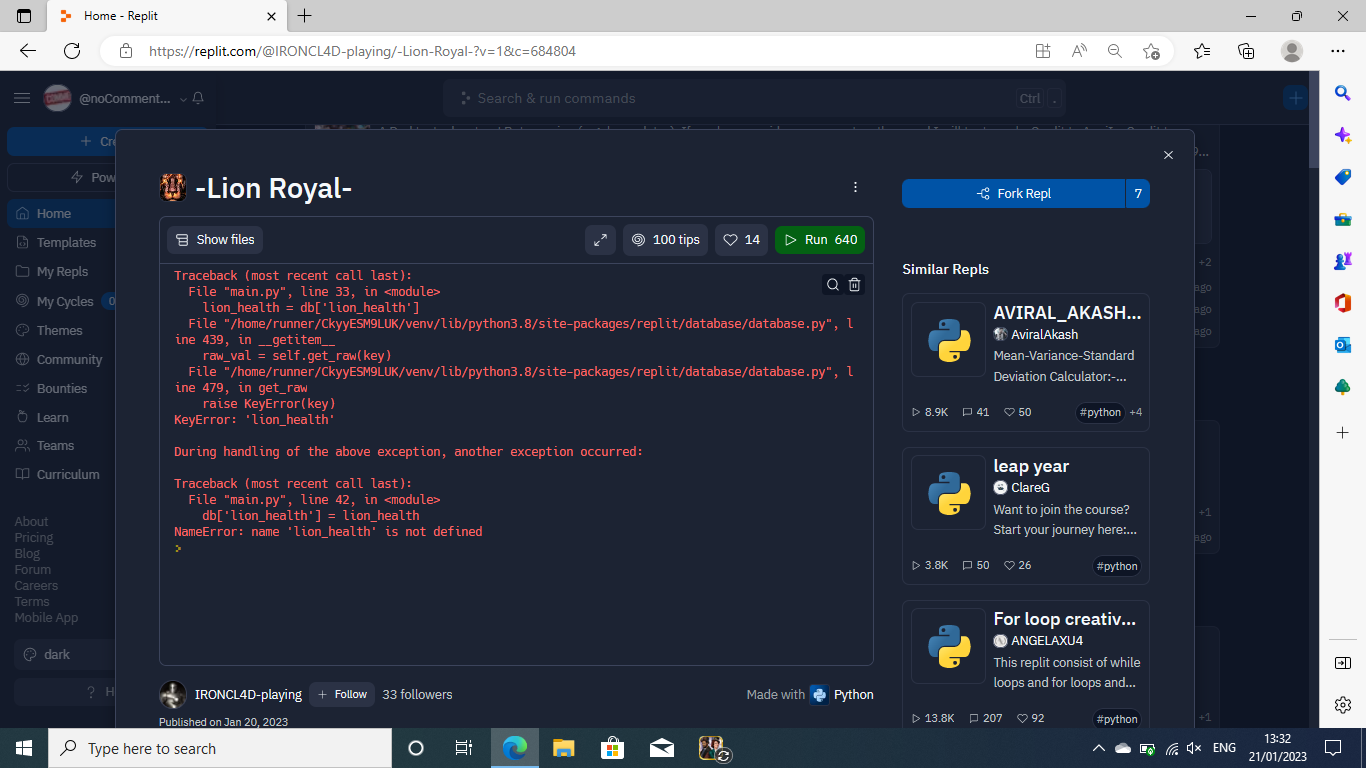Screen dimensions: 1366x768
Task: Open the browser profile avatar
Action: 1292,51
